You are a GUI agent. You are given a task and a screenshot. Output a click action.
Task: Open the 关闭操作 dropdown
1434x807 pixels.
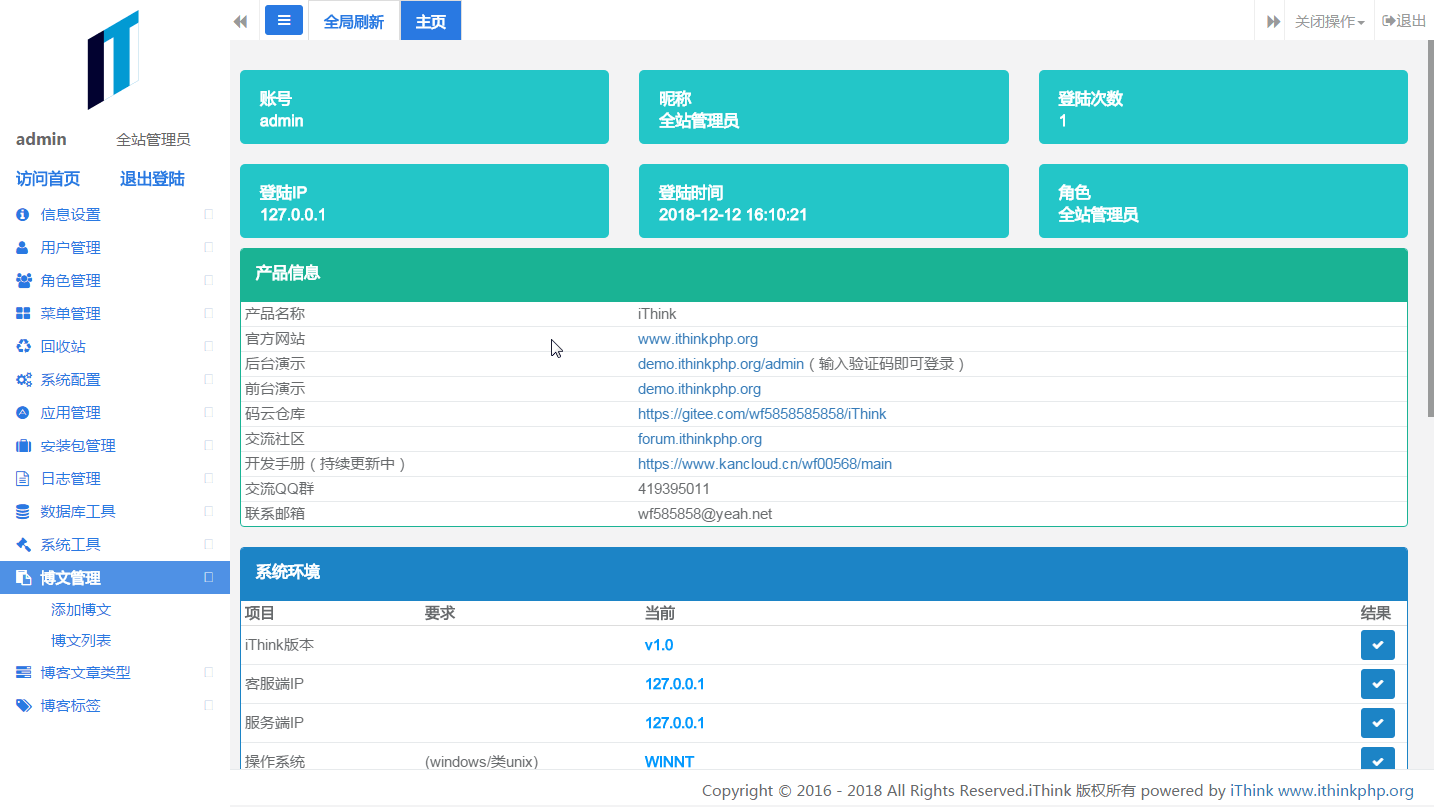tap(1329, 21)
